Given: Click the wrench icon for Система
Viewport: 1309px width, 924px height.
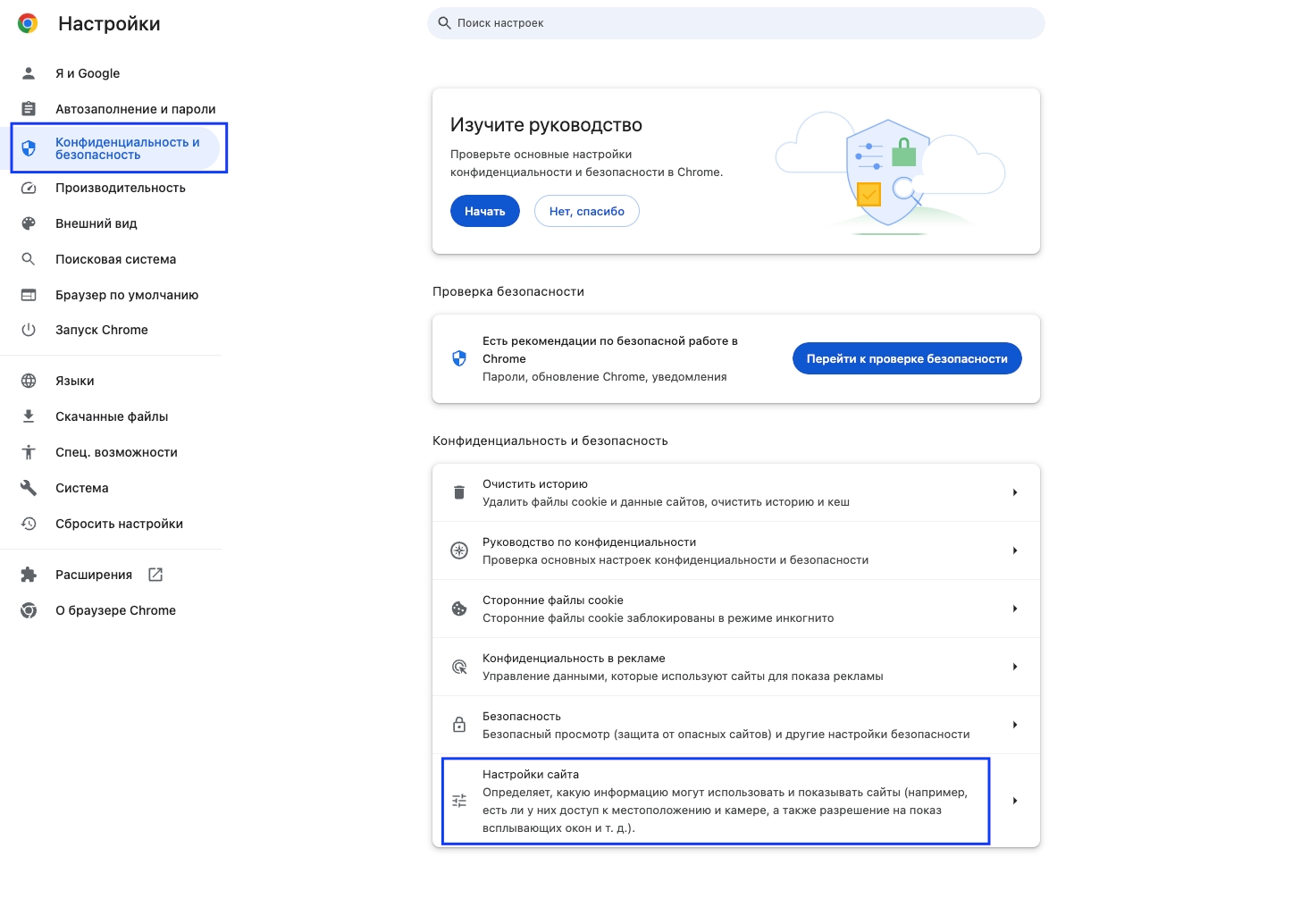Looking at the screenshot, I should click(x=29, y=488).
